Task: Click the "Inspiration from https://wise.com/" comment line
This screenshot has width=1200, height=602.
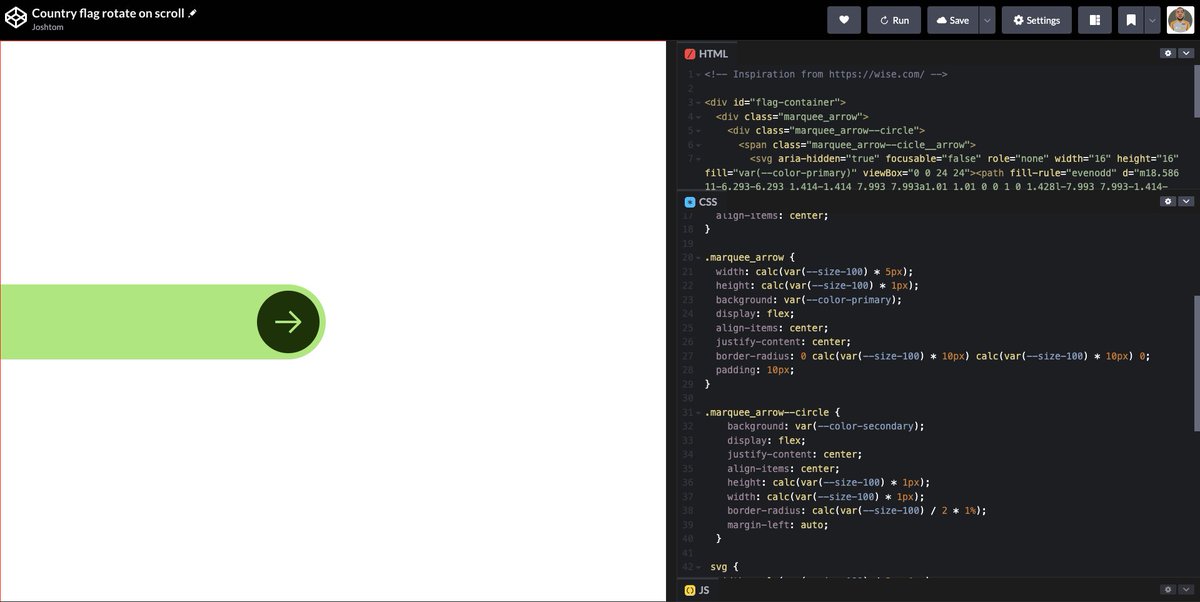Action: coord(826,74)
